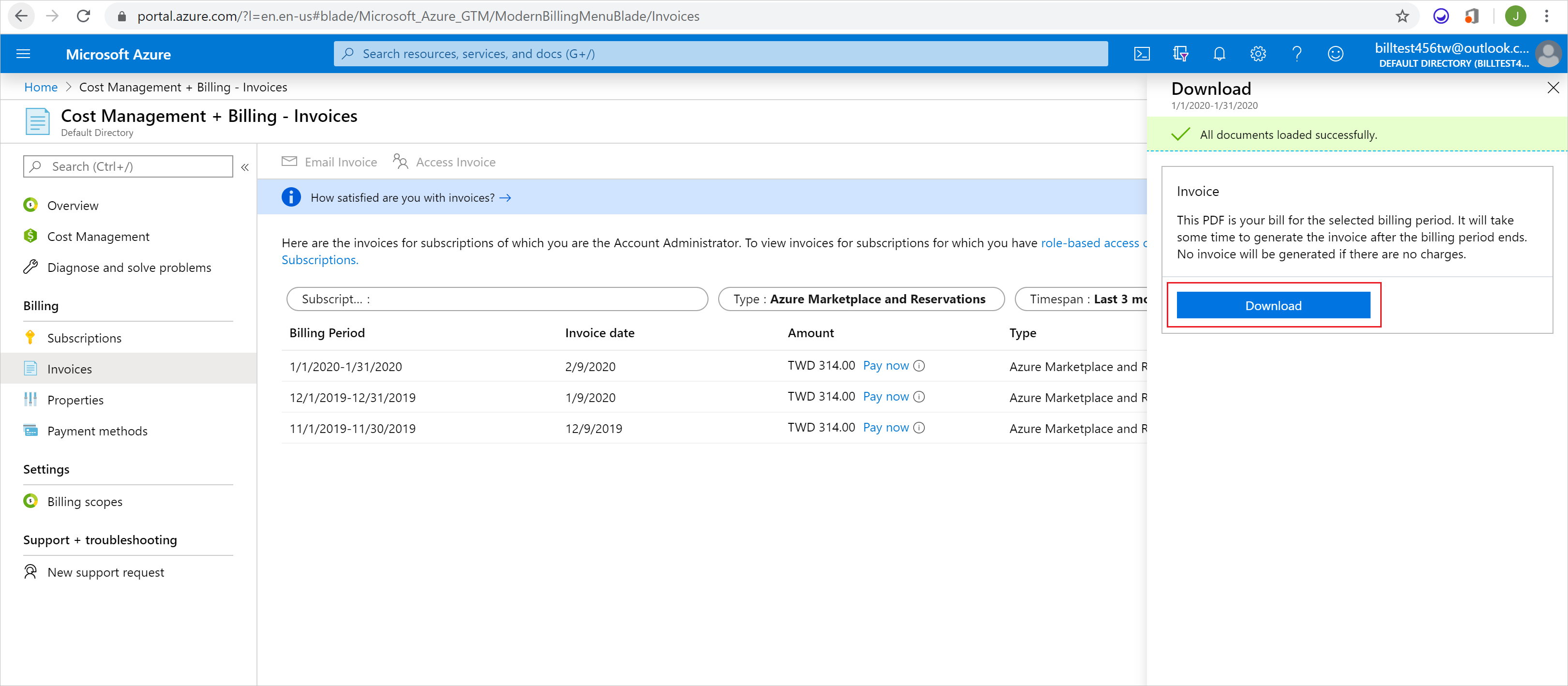Screen dimensions: 1568x686
Task: Toggle satisfaction survey dismiss arrow
Action: 510,197
